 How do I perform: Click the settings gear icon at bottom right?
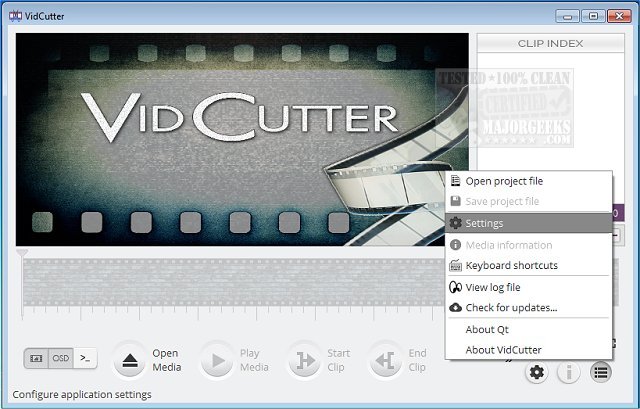pyautogui.click(x=536, y=372)
